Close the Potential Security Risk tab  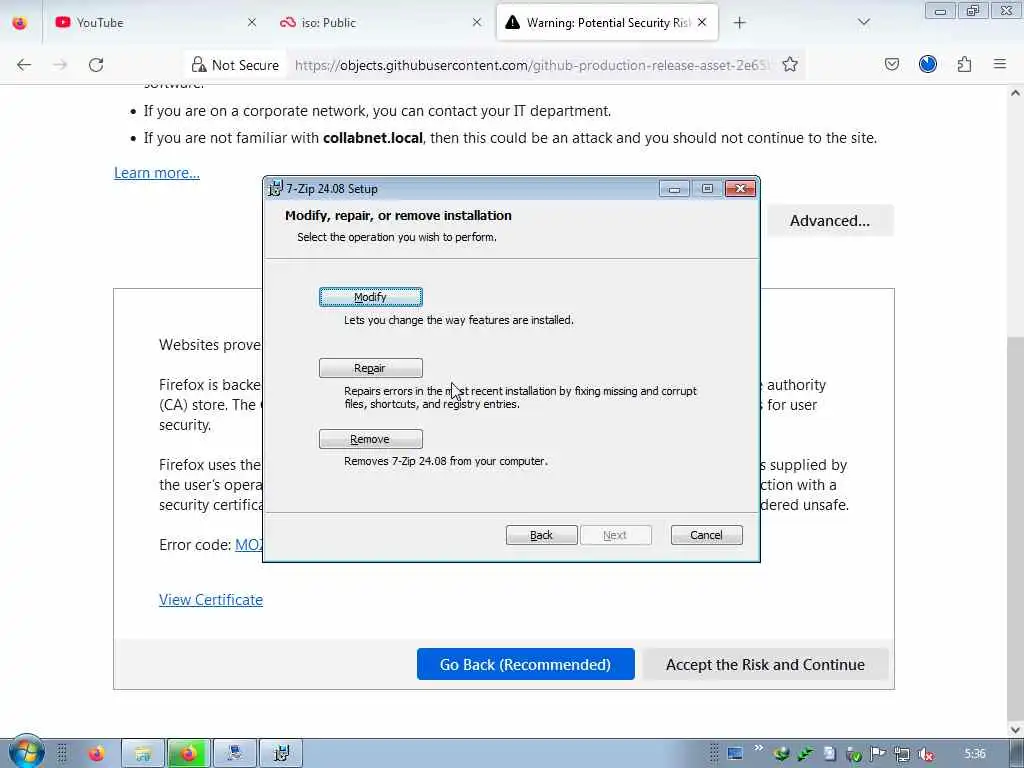(702, 23)
